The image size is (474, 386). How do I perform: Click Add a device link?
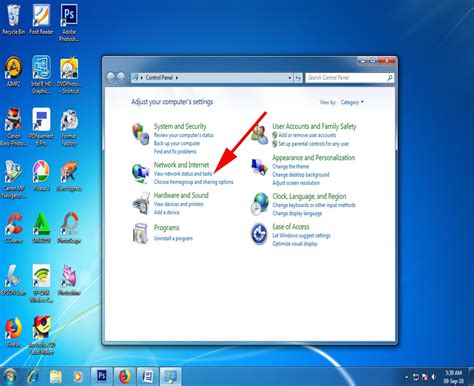166,212
